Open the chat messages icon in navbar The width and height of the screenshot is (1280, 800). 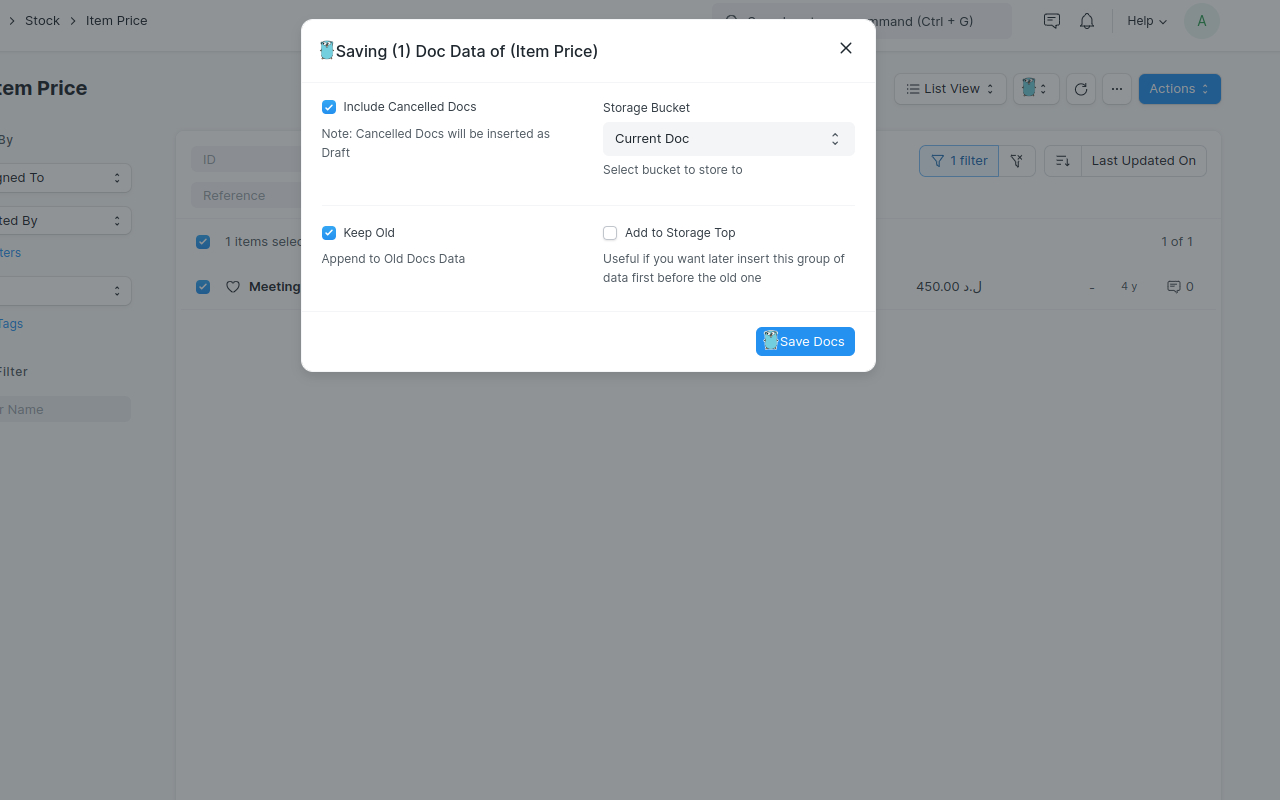[x=1052, y=21]
